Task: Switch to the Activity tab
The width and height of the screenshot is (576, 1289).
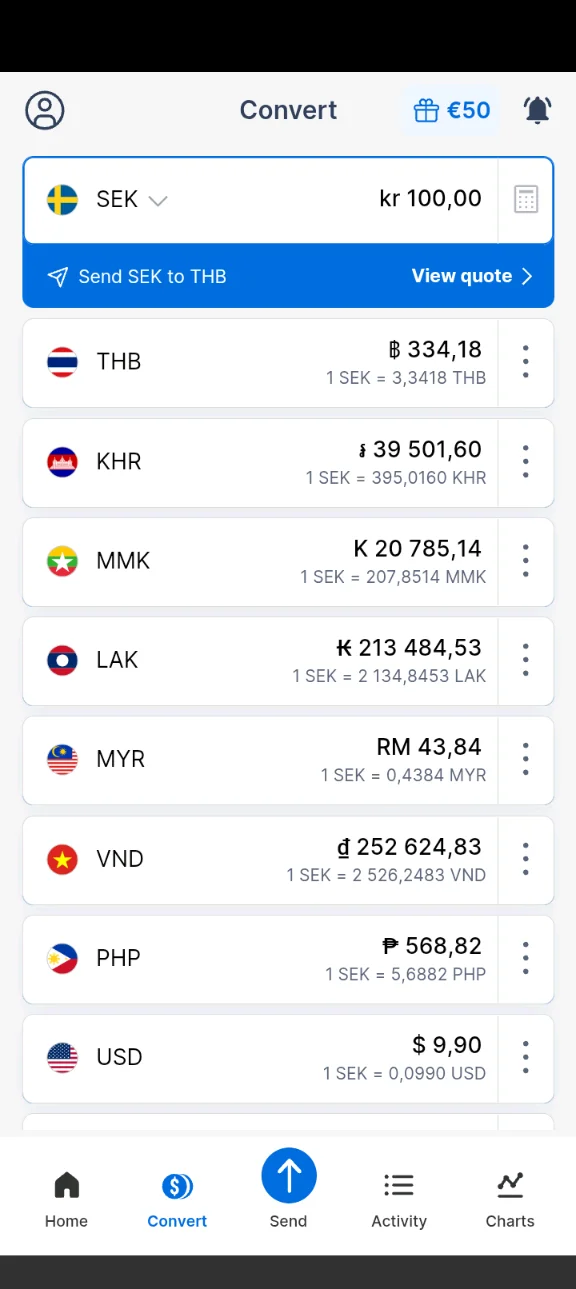Action: click(x=399, y=1199)
